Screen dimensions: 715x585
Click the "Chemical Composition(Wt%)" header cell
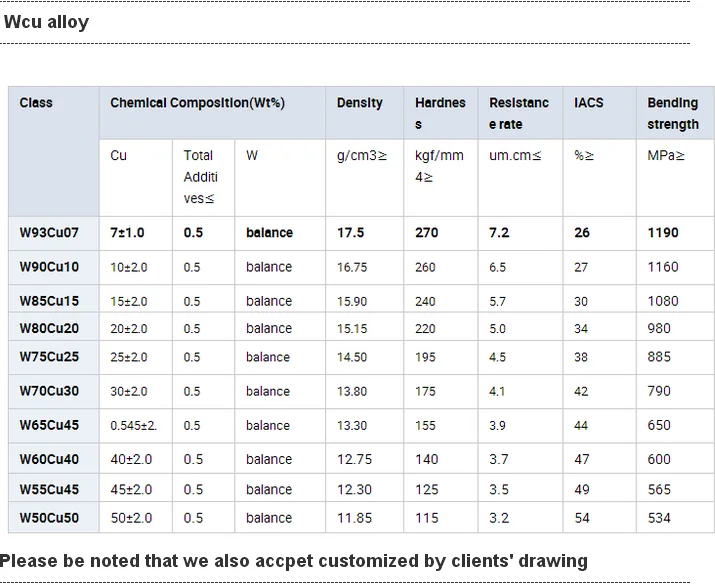tap(197, 103)
